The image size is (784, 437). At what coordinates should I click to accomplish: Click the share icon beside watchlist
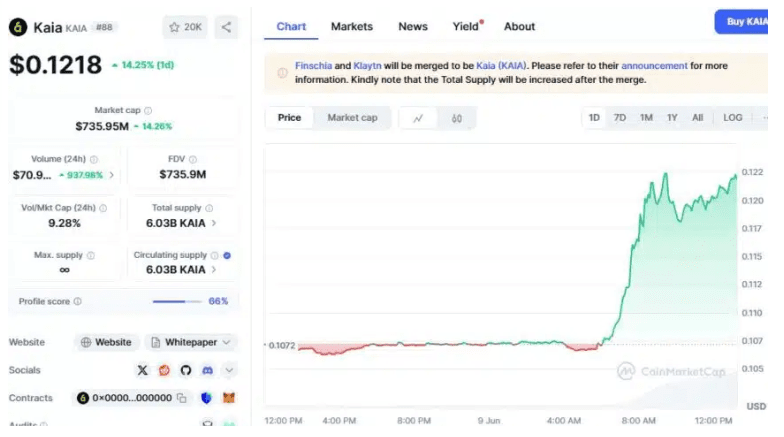(226, 27)
